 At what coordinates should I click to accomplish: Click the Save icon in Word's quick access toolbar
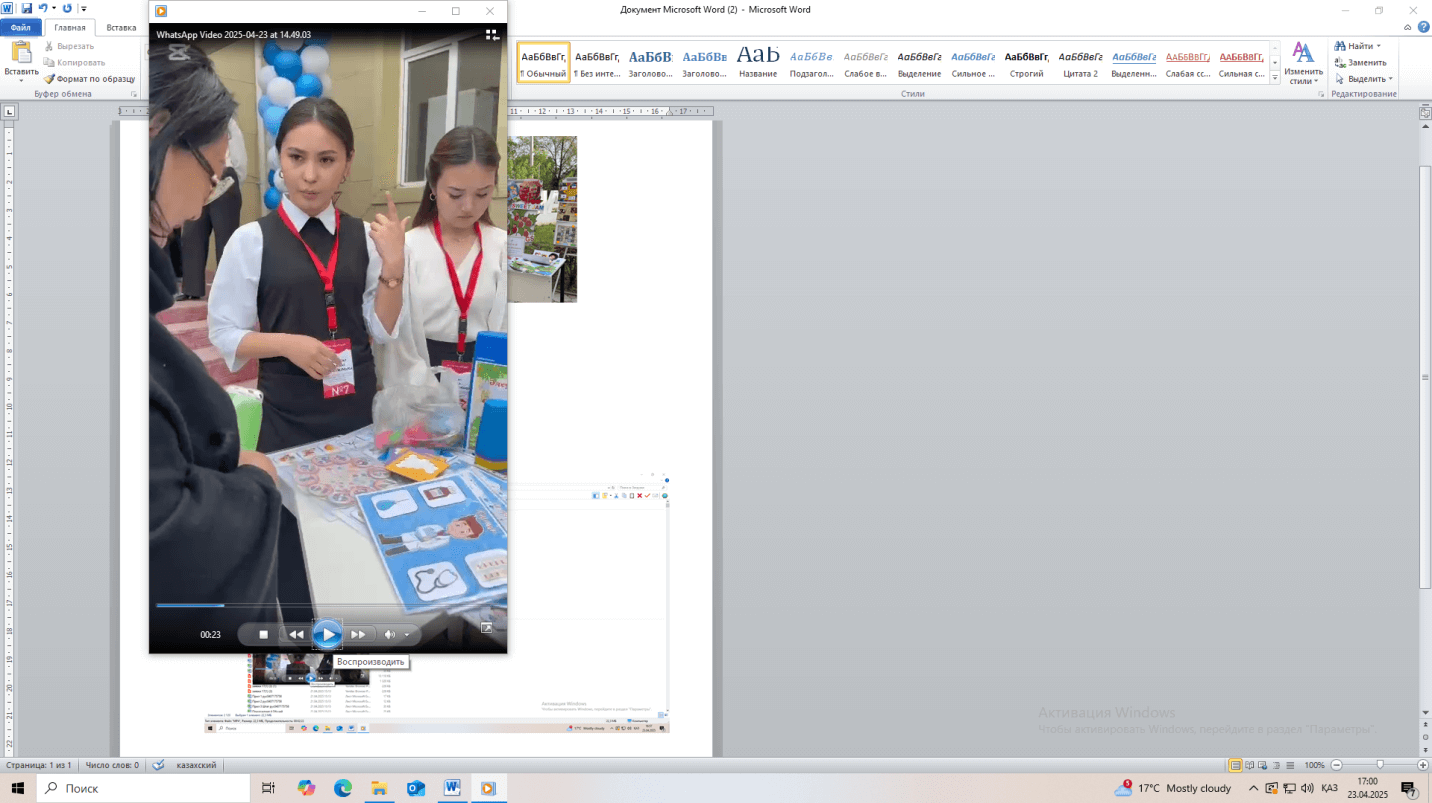(x=27, y=8)
